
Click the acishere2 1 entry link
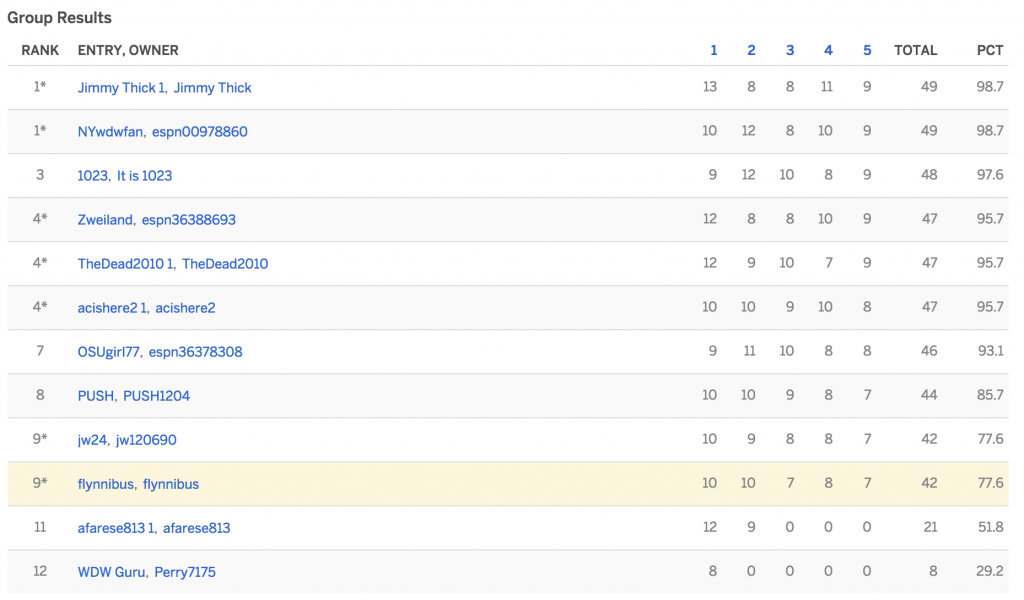click(x=113, y=308)
